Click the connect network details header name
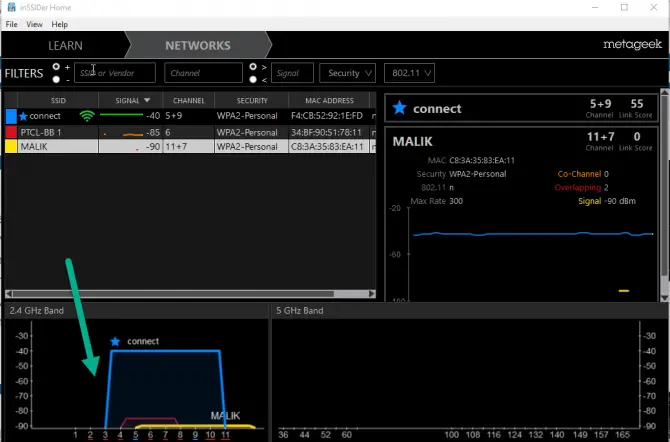This screenshot has height=442, width=670. [437, 109]
